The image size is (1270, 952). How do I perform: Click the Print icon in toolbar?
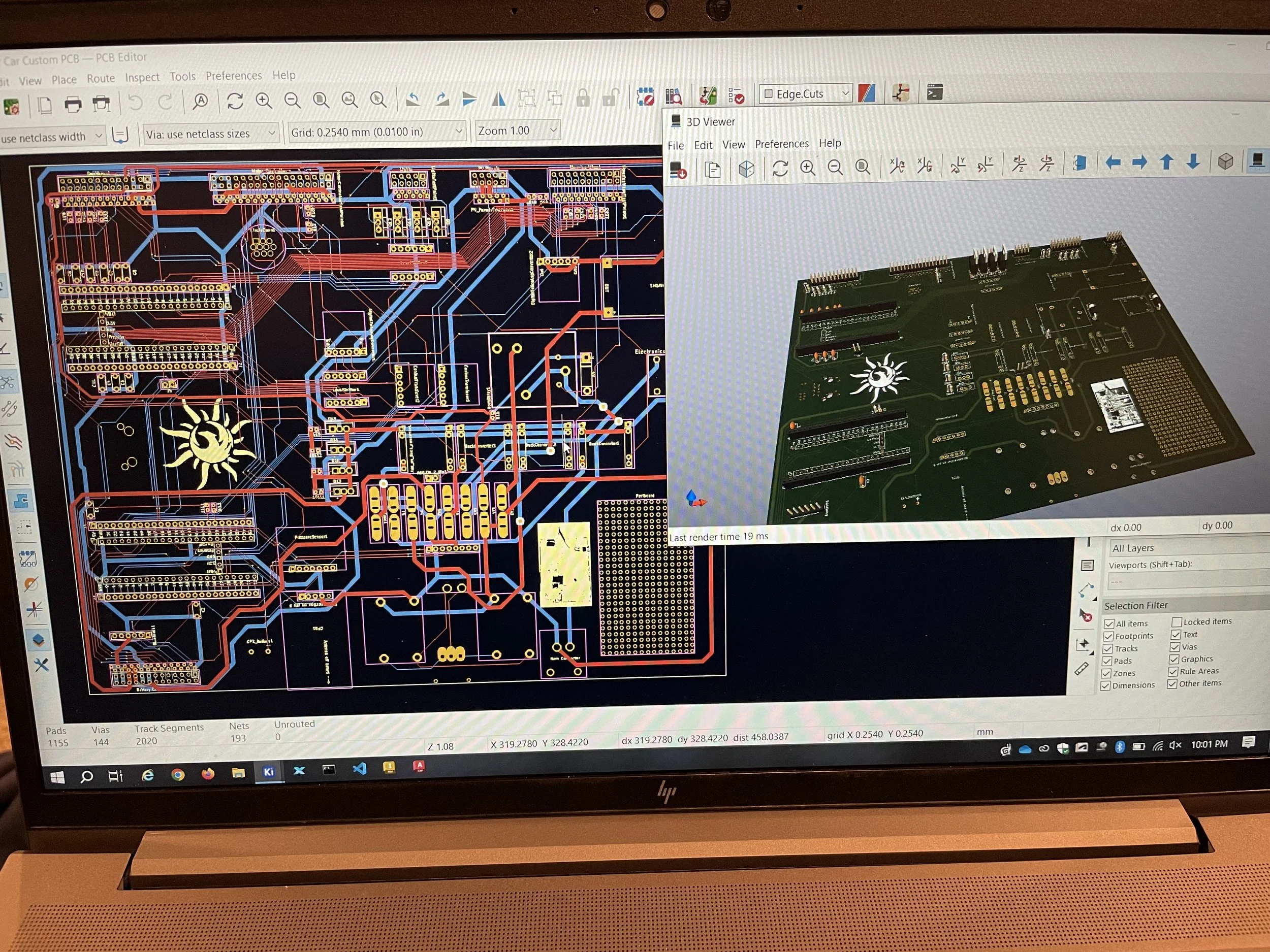point(73,105)
